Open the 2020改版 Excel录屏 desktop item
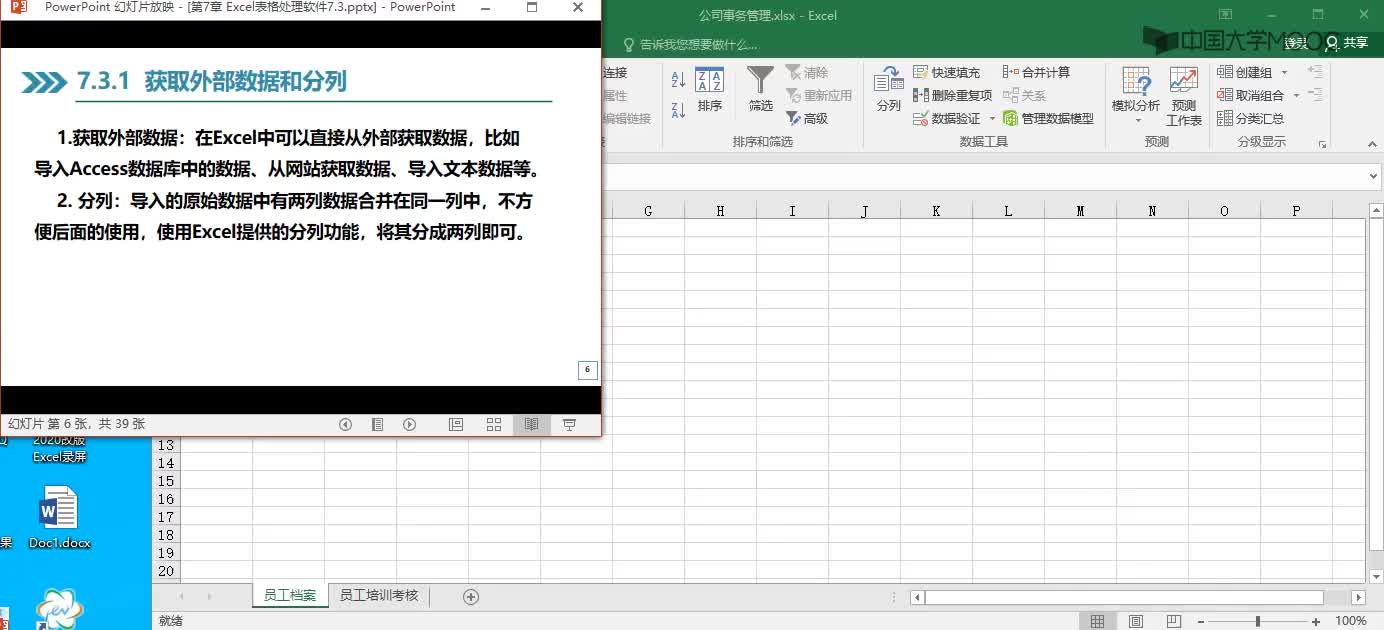 coord(59,449)
